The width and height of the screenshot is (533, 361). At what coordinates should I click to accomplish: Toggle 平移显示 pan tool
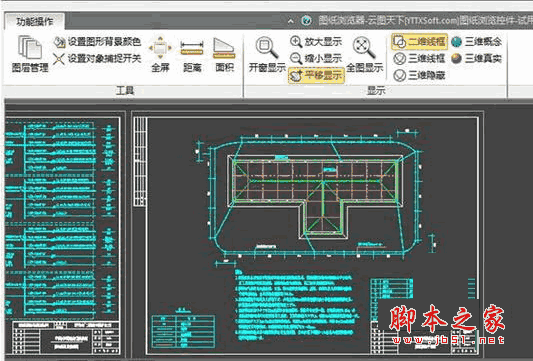click(x=316, y=75)
